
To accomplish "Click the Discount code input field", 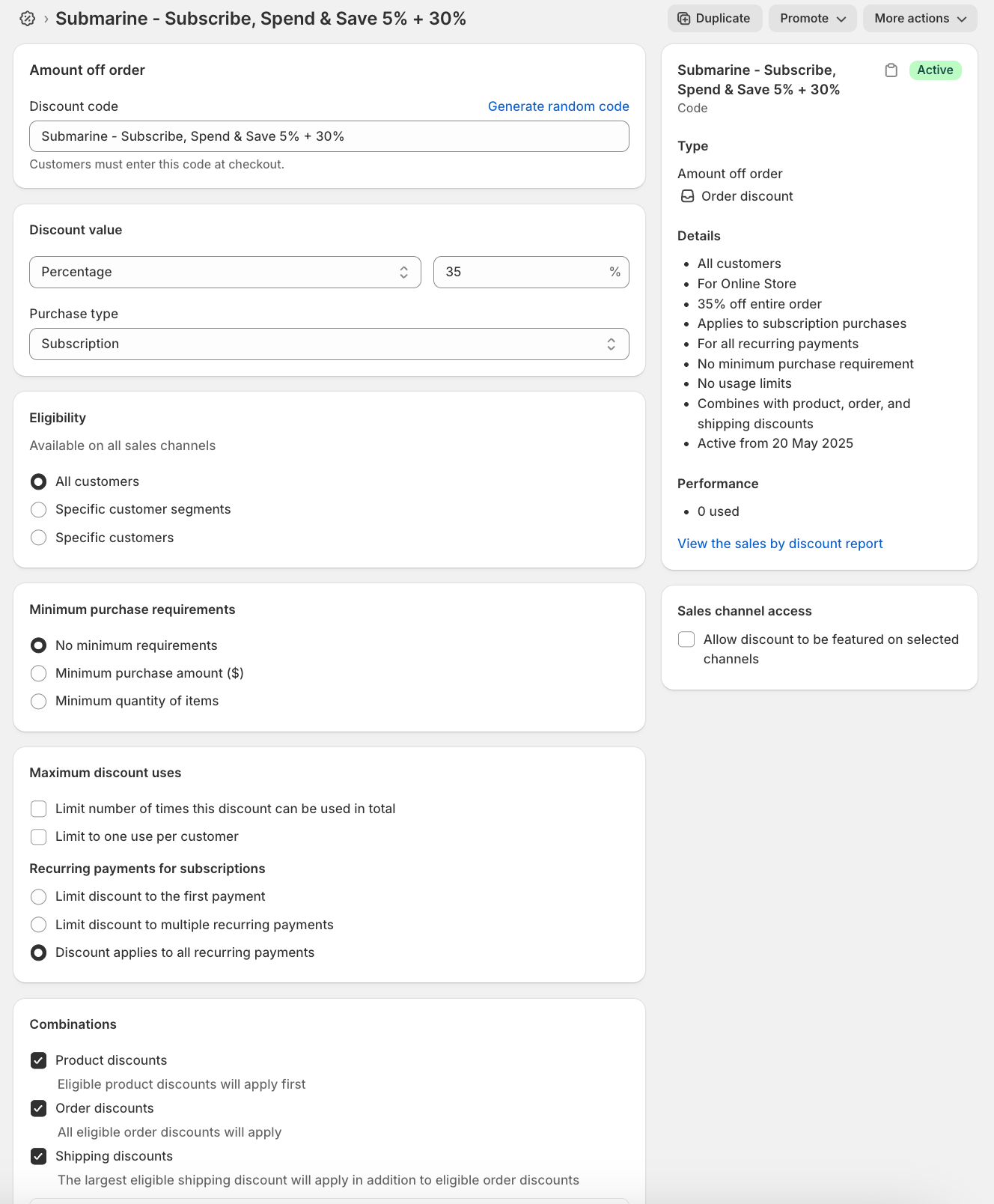I will [329, 137].
